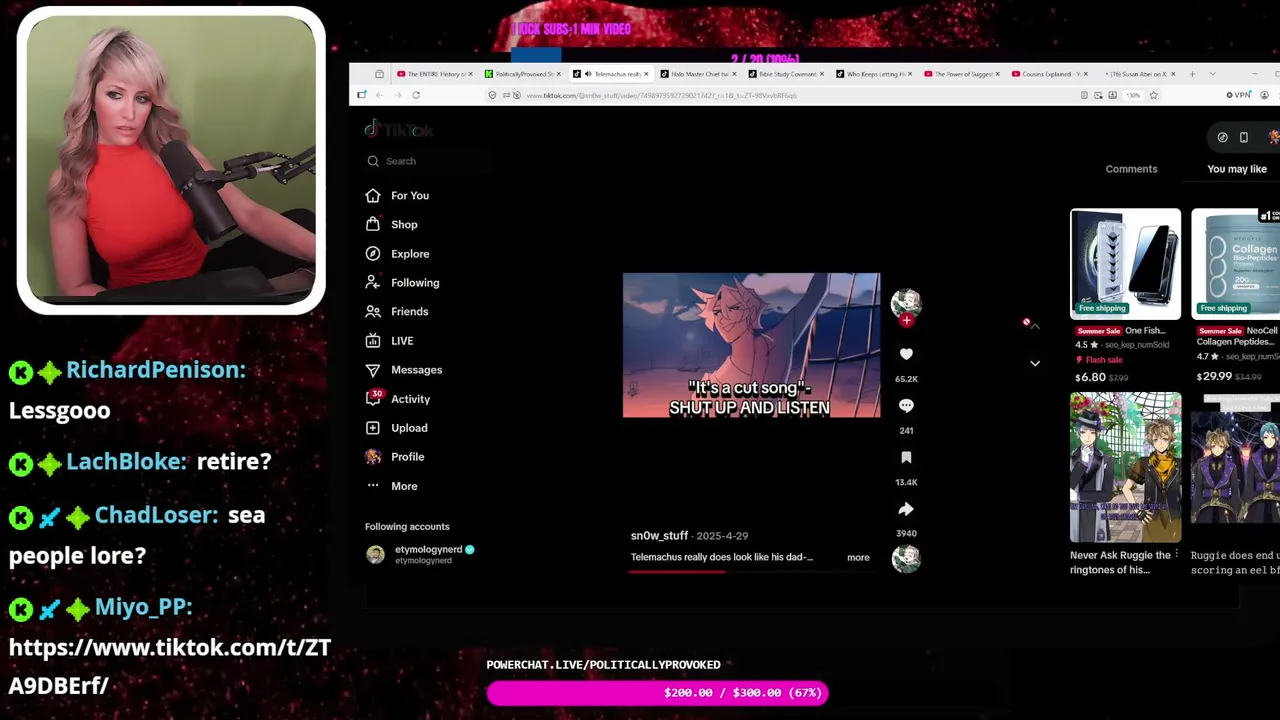Open the 'Never Ask Ruggie' video thumbnail
The image size is (1280, 720).
[1125, 467]
